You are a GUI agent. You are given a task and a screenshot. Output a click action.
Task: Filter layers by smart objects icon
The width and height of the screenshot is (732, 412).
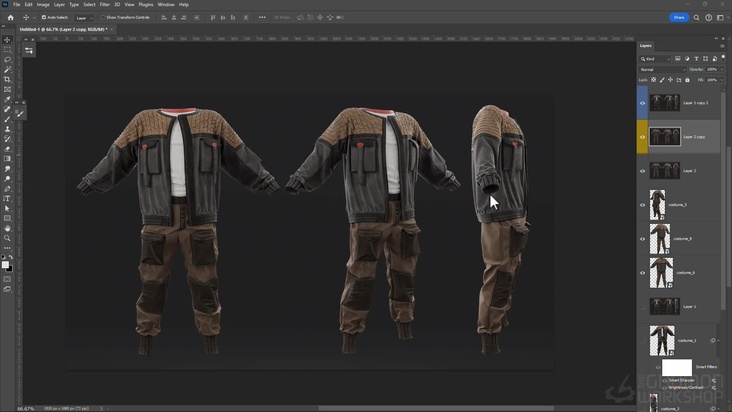point(714,59)
